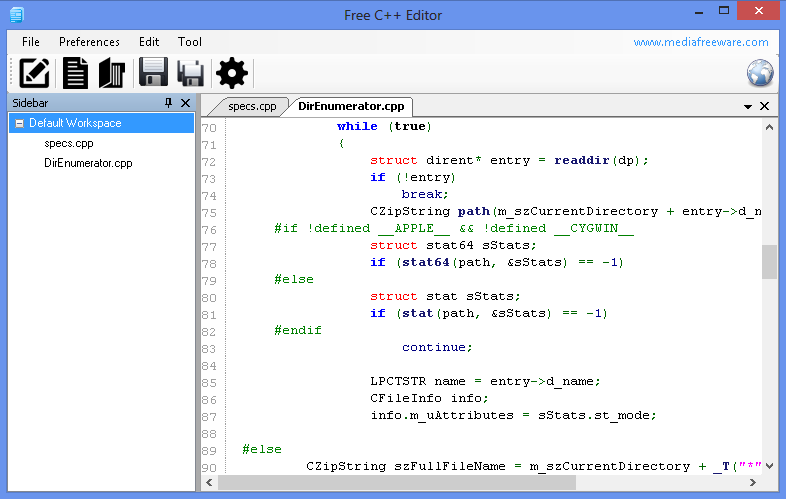This screenshot has width=786, height=499.
Task: Click line number 76 in the gutter
Action: (209, 230)
